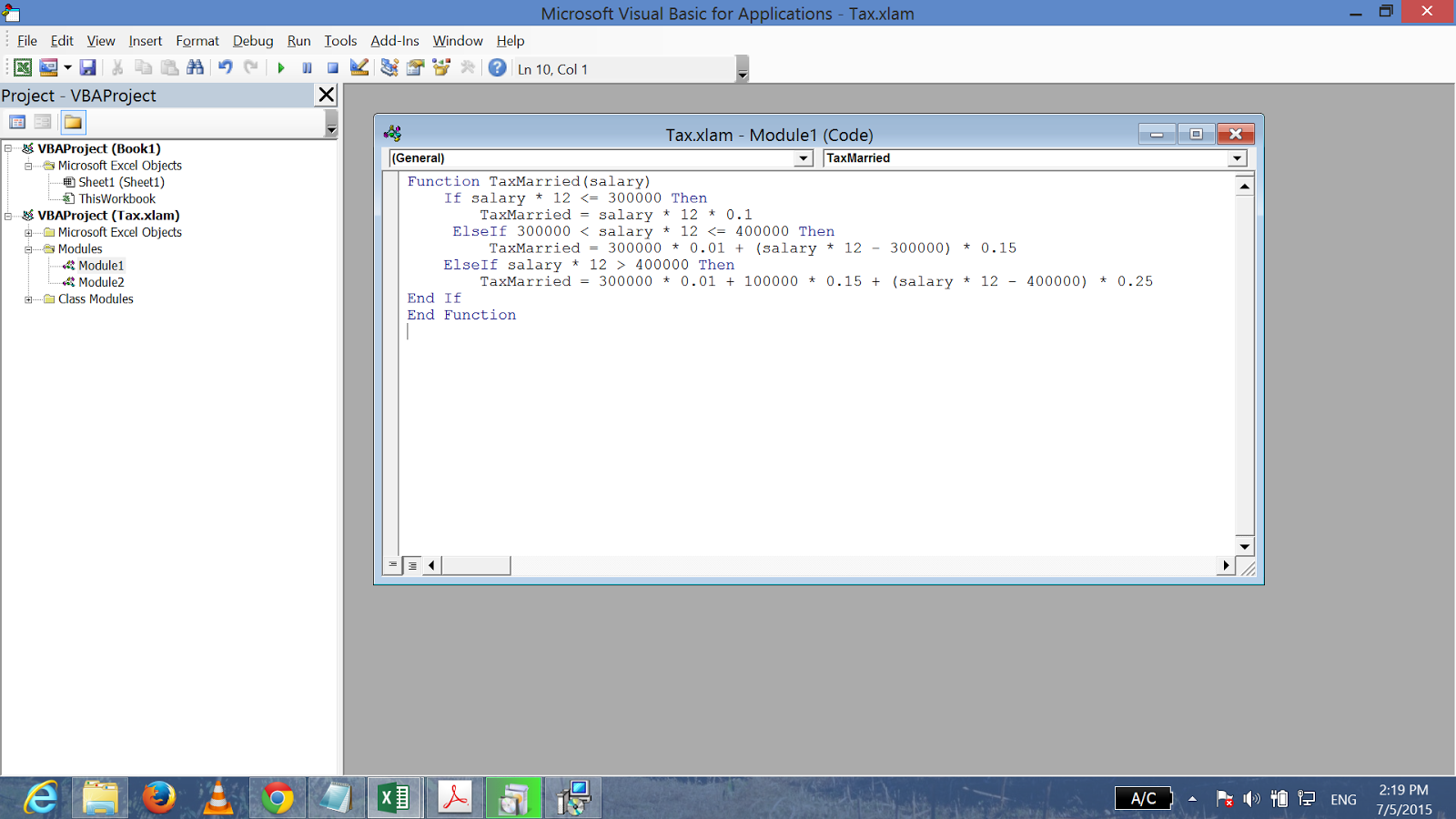Open the (General) object dropdown
The width and height of the screenshot is (1456, 819).
[803, 158]
